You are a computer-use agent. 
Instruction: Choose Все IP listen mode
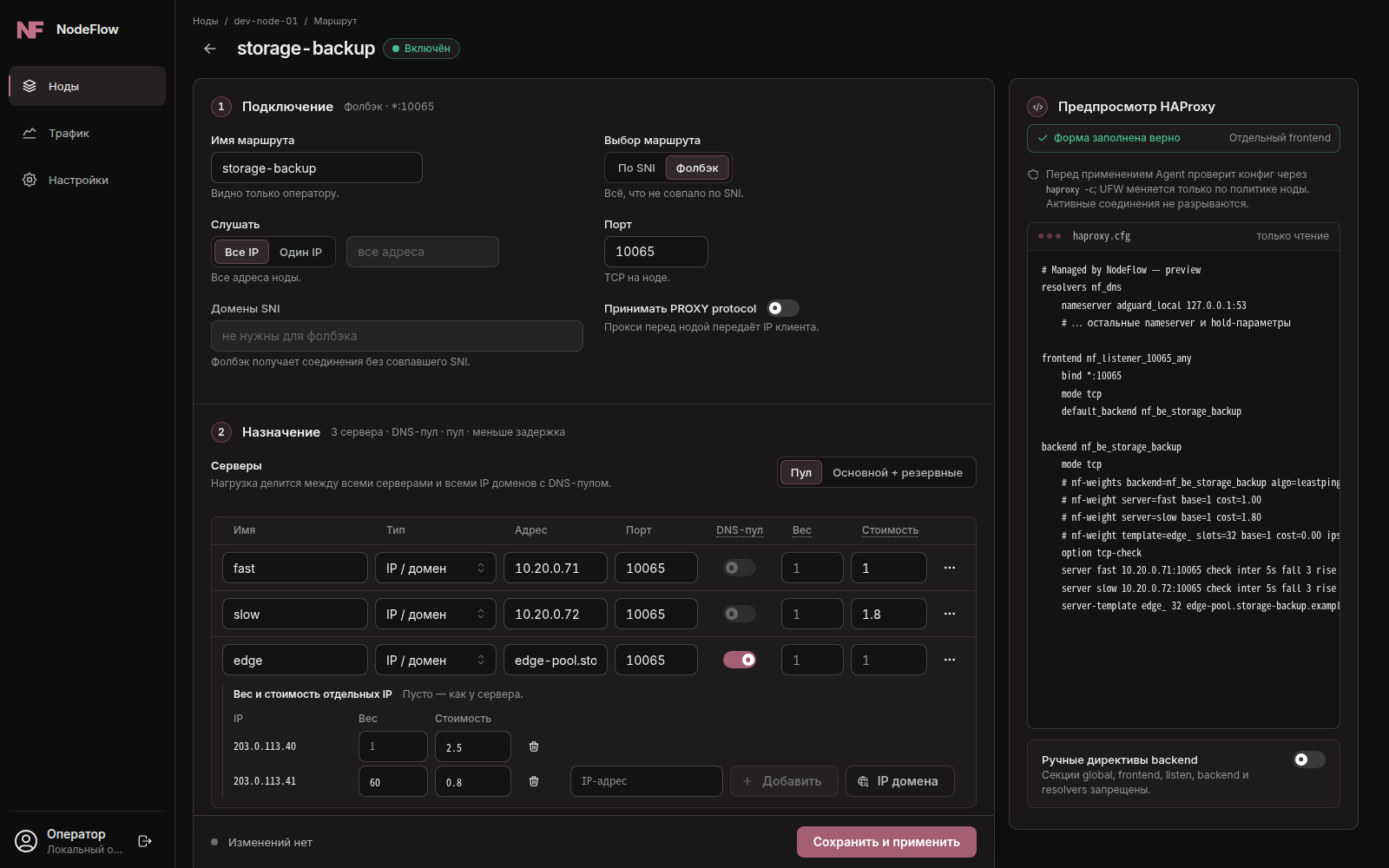[x=241, y=253]
